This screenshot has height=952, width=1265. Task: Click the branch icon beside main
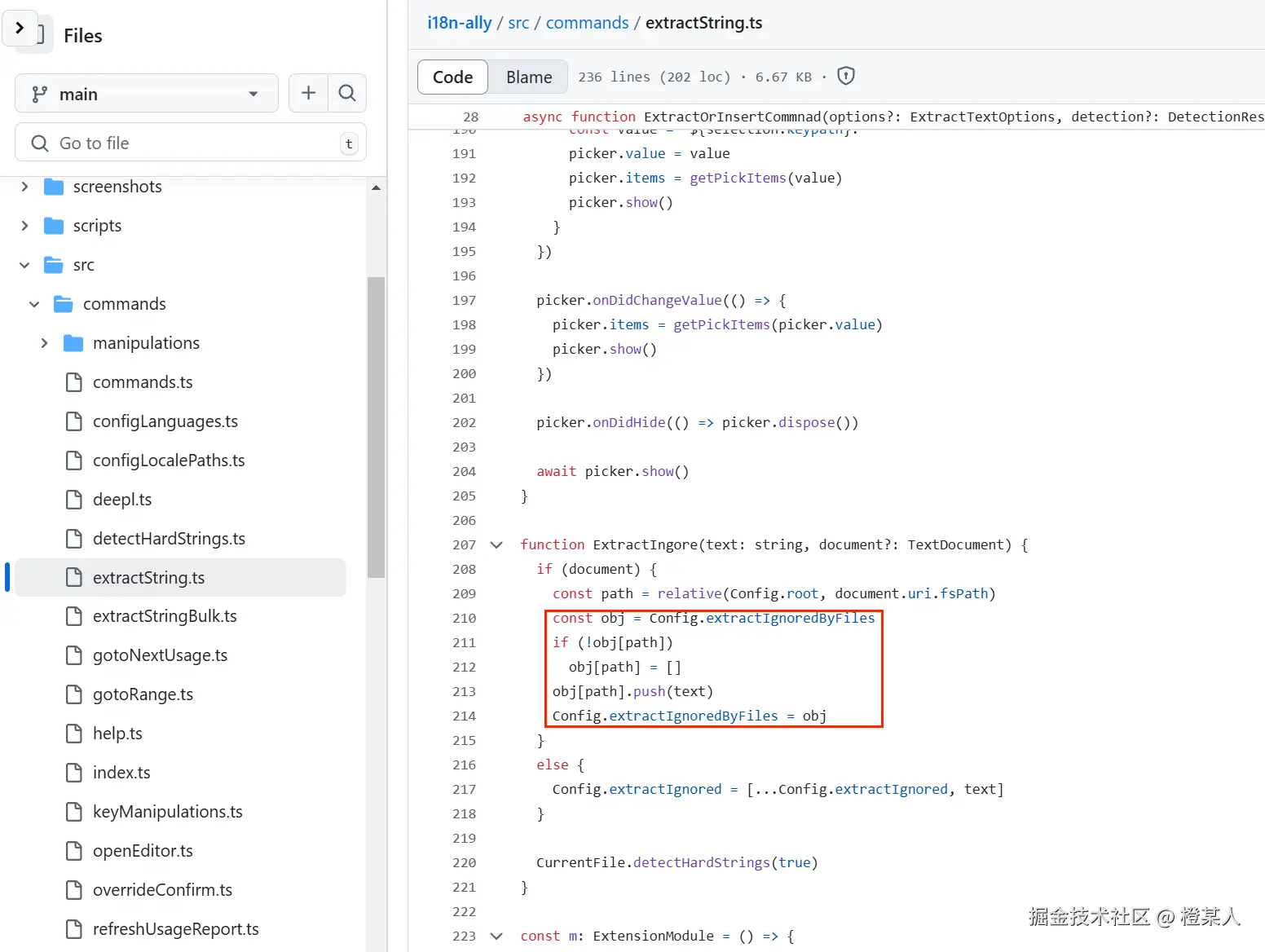coord(39,95)
